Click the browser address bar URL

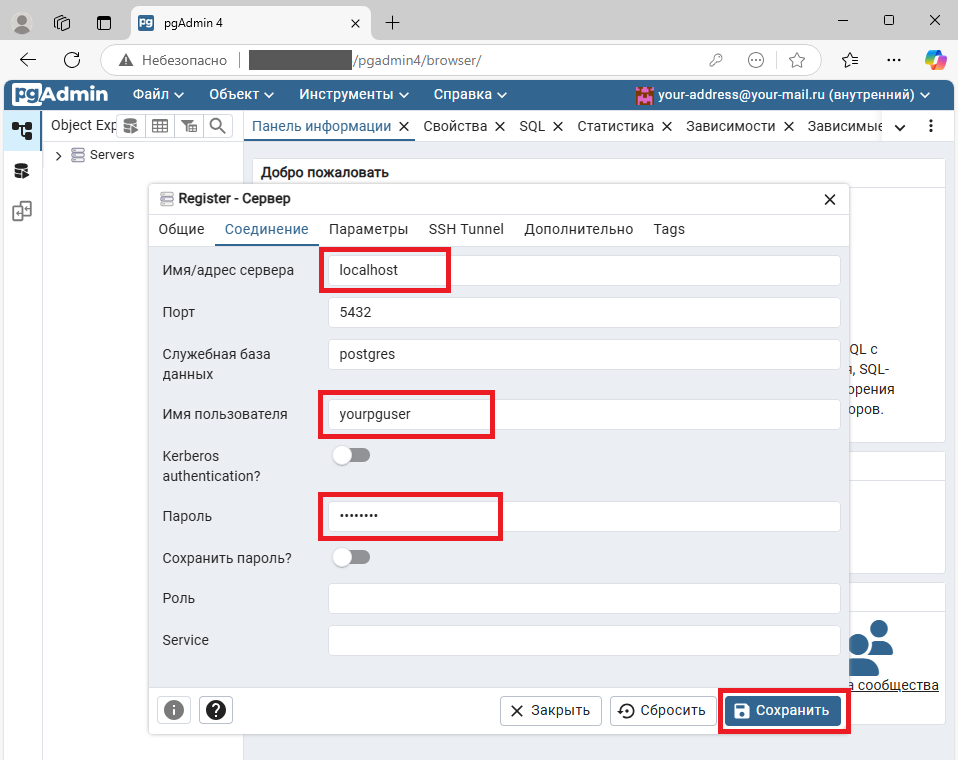point(365,60)
